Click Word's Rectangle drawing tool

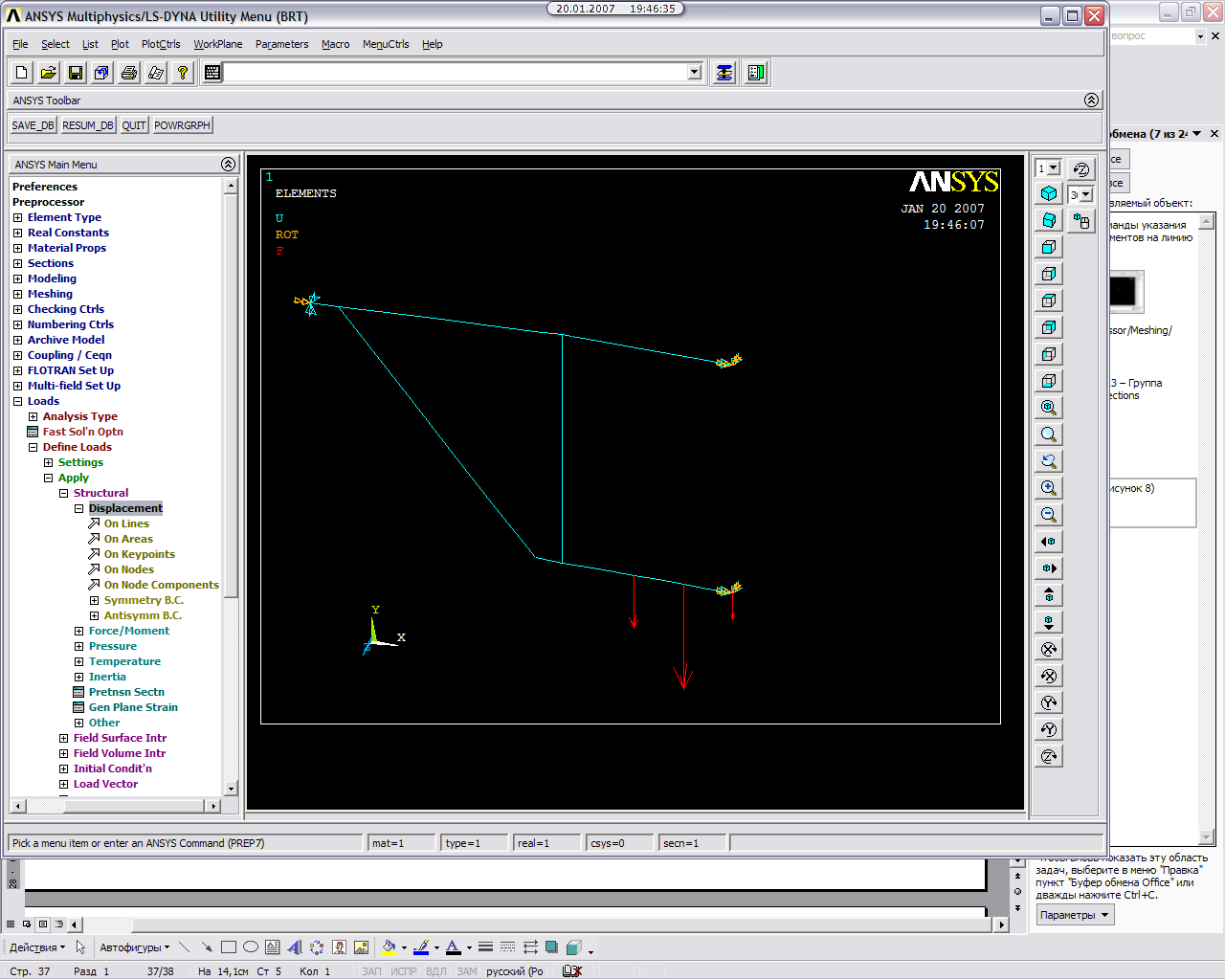tap(229, 947)
